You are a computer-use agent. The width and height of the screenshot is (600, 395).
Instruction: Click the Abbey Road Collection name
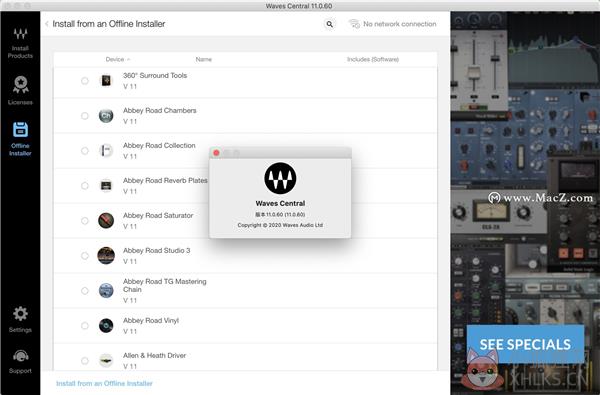pyautogui.click(x=159, y=145)
